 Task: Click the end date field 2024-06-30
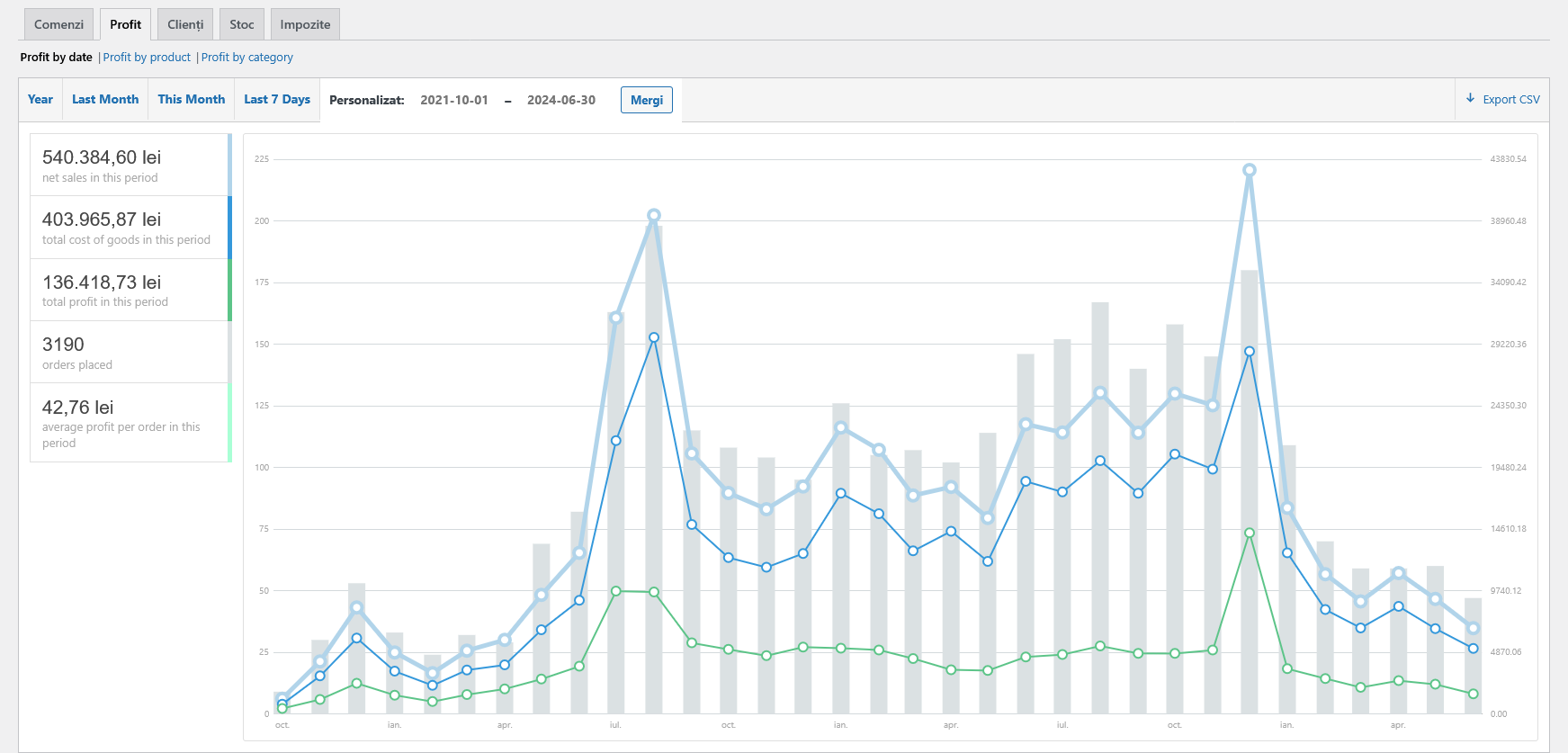(561, 100)
